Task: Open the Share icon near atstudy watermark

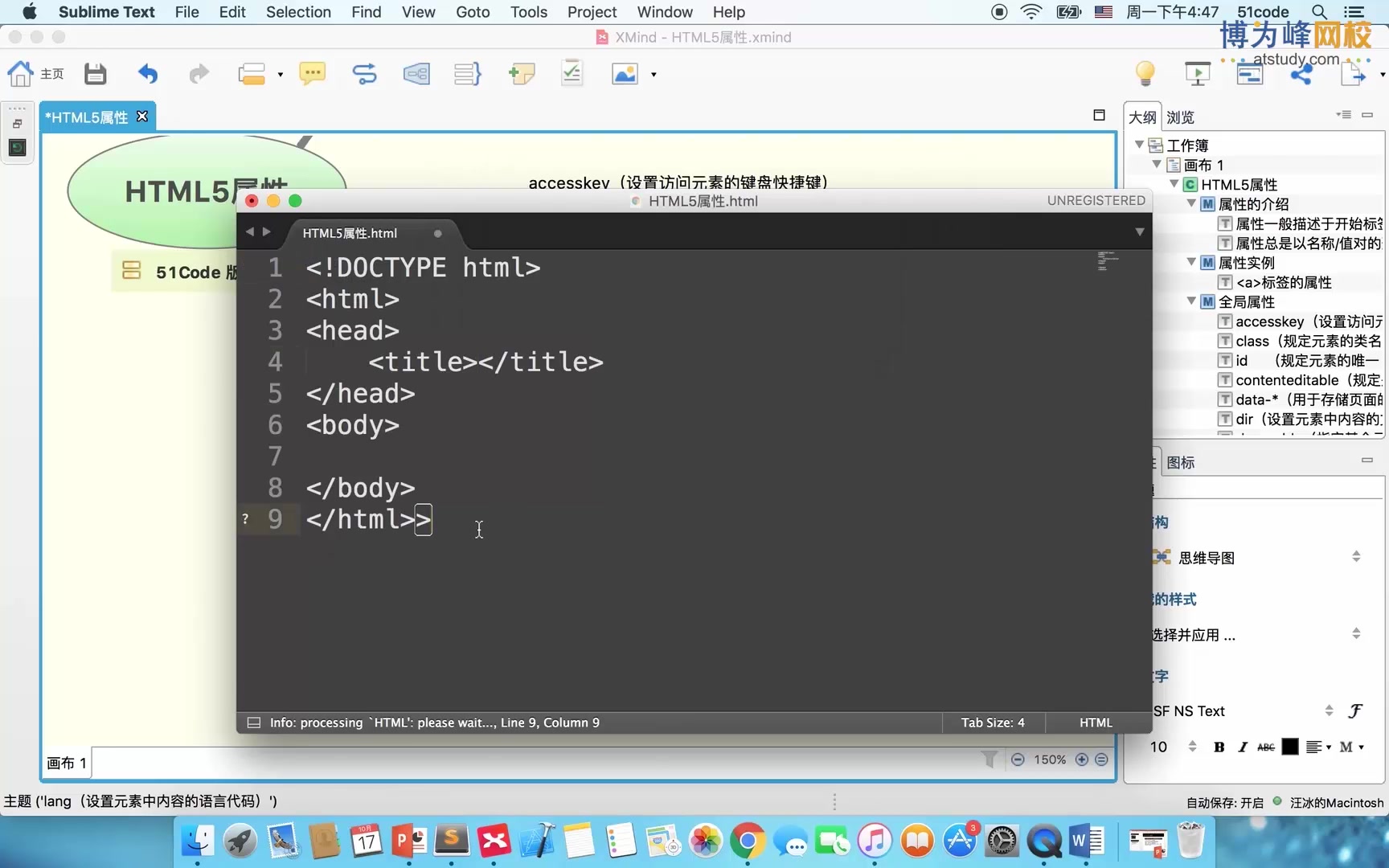Action: (1302, 75)
